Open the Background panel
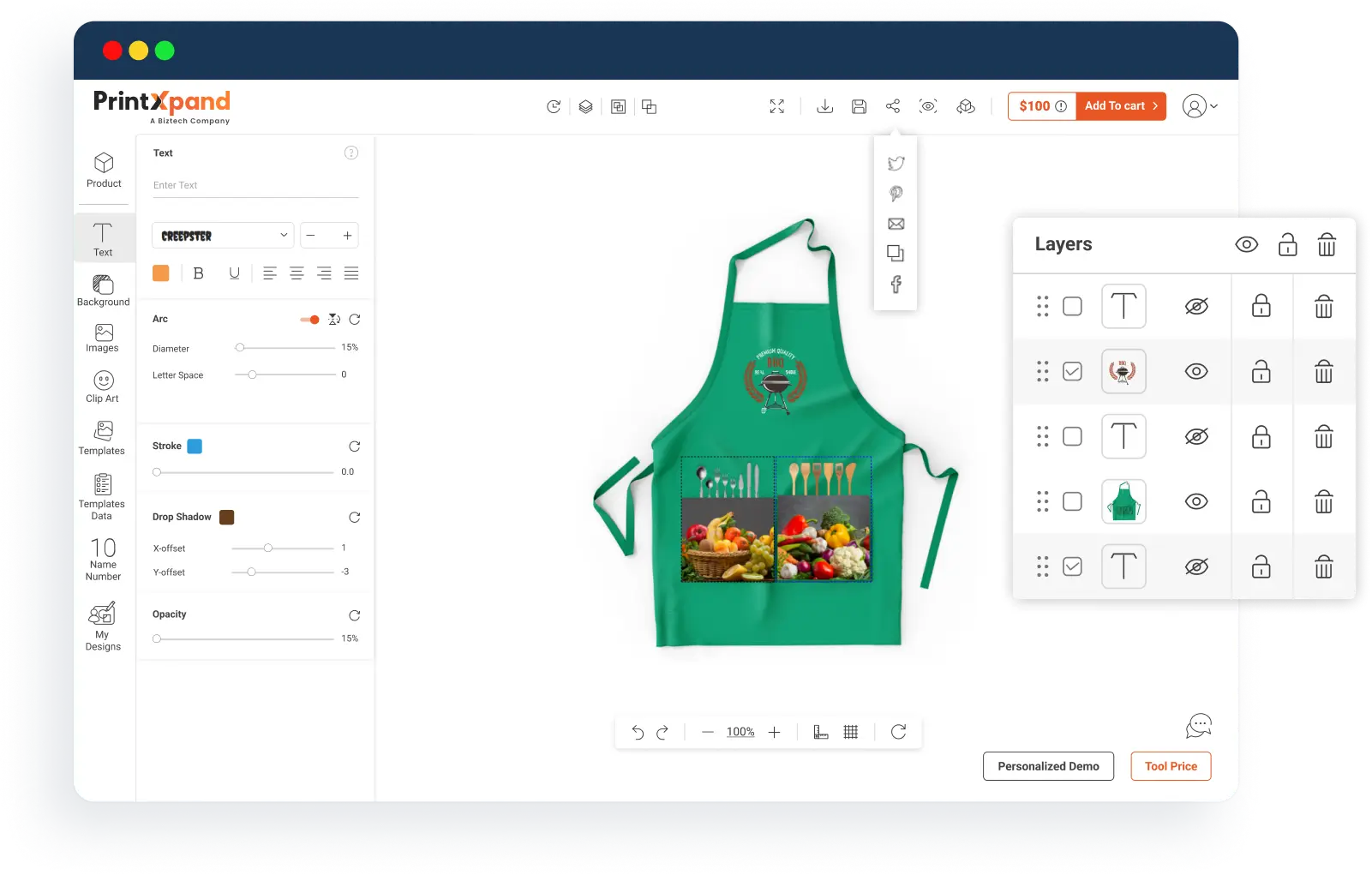Image resolution: width=1372 pixels, height=875 pixels. 103,291
